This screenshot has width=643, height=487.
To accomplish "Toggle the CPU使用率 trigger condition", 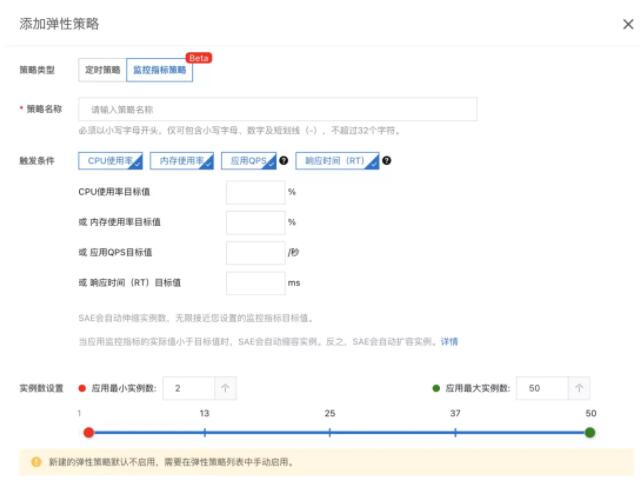I will pyautogui.click(x=110, y=161).
